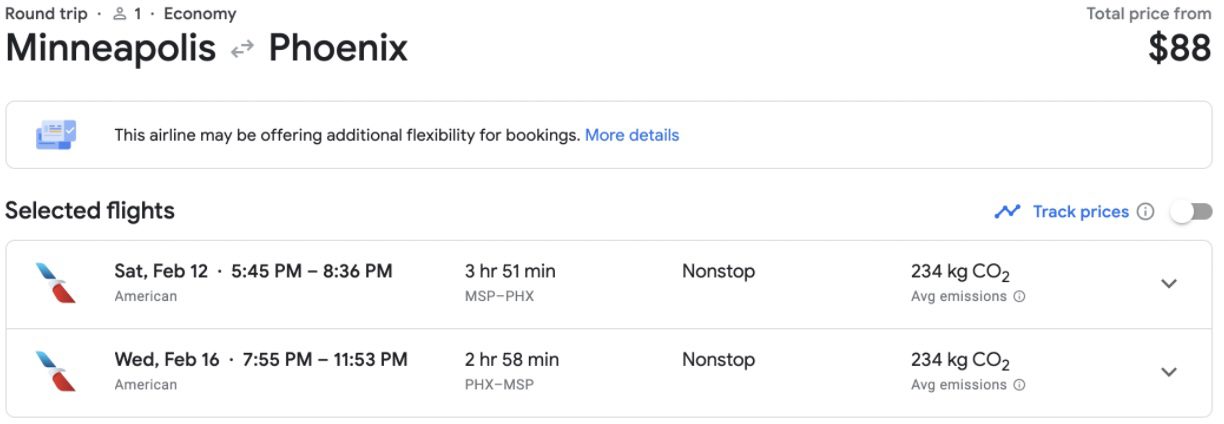
Task: Click the emissions info icon for Feb 16 flight
Action: [1019, 385]
